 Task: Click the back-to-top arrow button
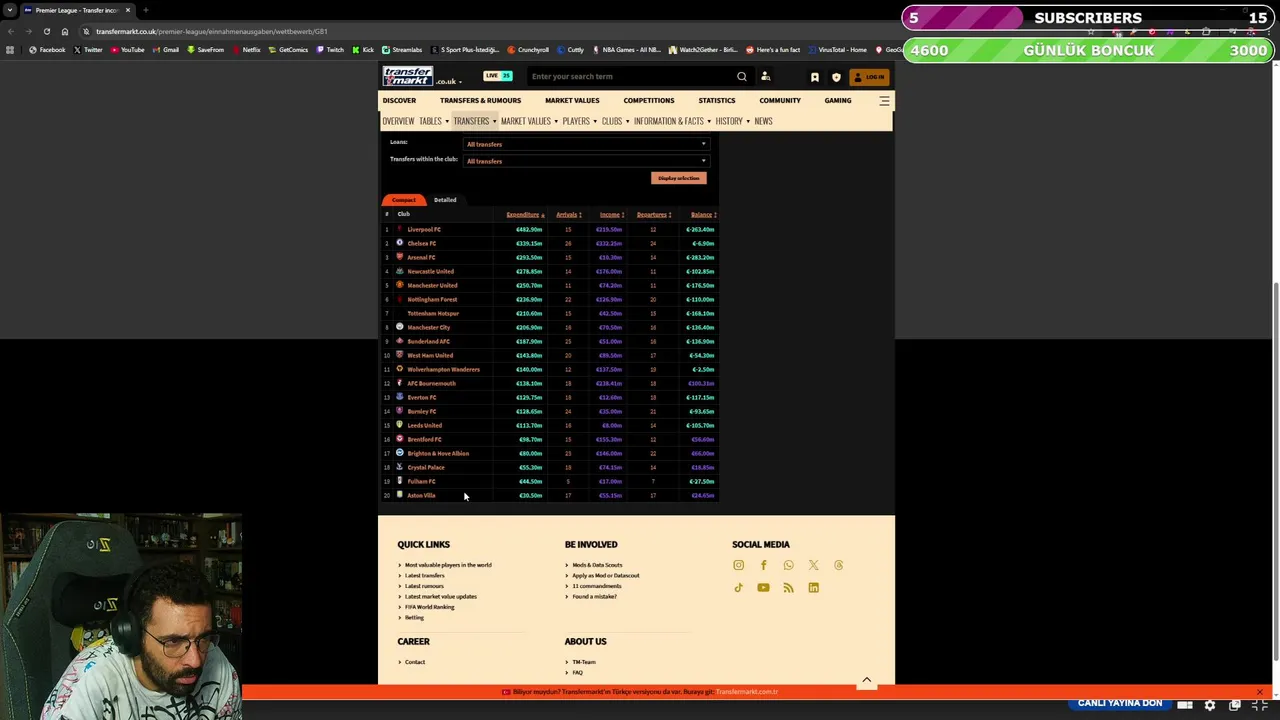click(x=867, y=680)
